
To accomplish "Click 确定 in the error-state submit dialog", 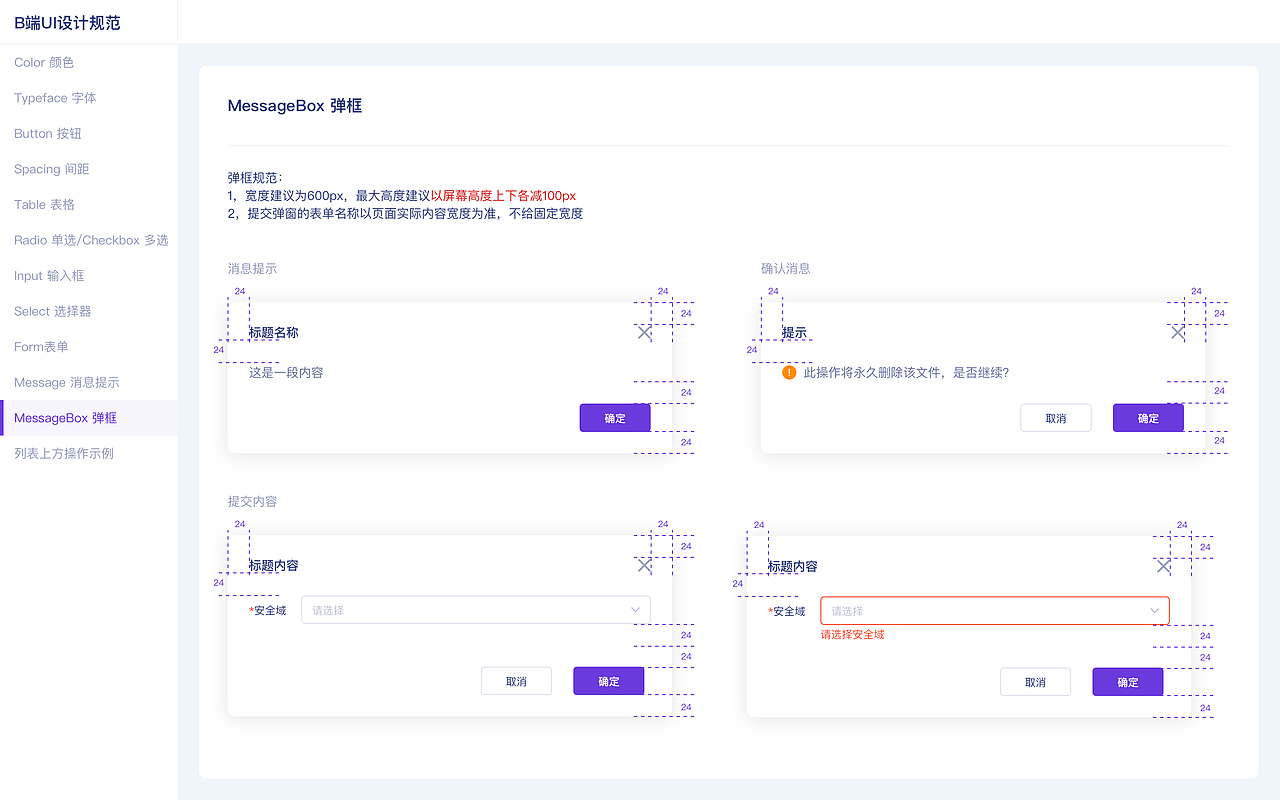I will [1128, 682].
